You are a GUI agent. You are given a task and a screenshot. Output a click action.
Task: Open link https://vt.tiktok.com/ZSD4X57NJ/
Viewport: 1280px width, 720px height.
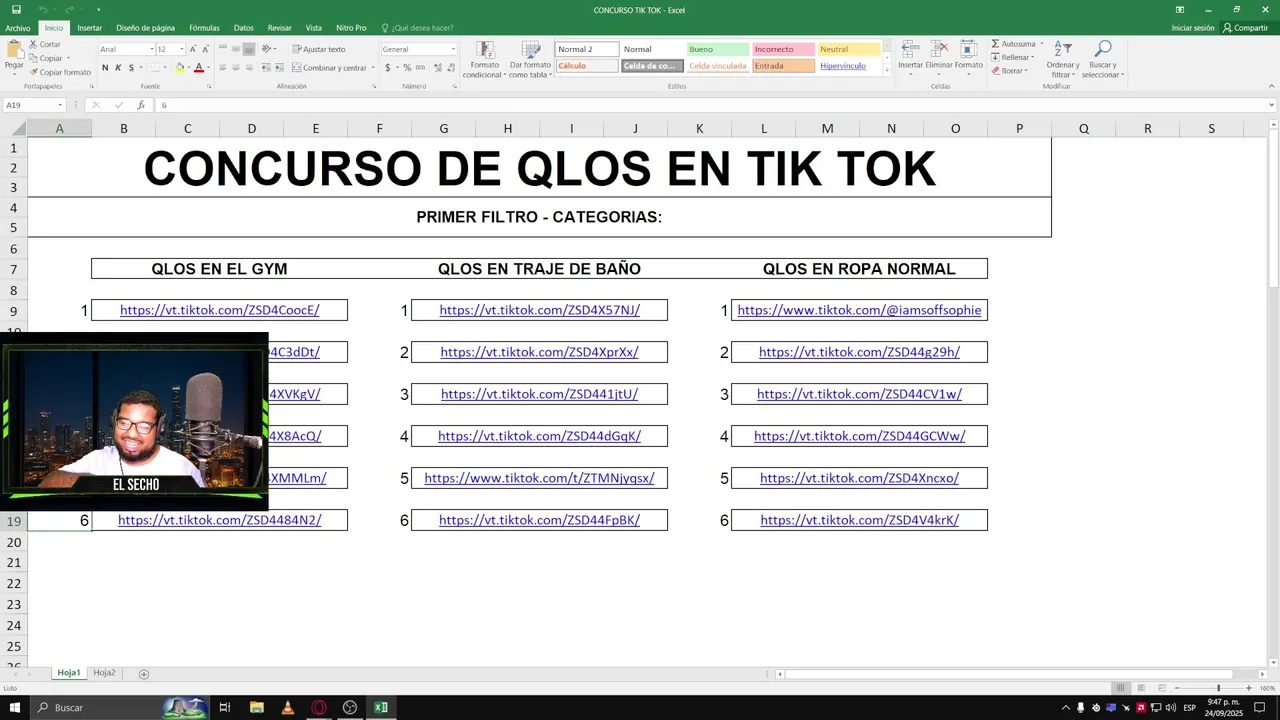[x=539, y=310]
